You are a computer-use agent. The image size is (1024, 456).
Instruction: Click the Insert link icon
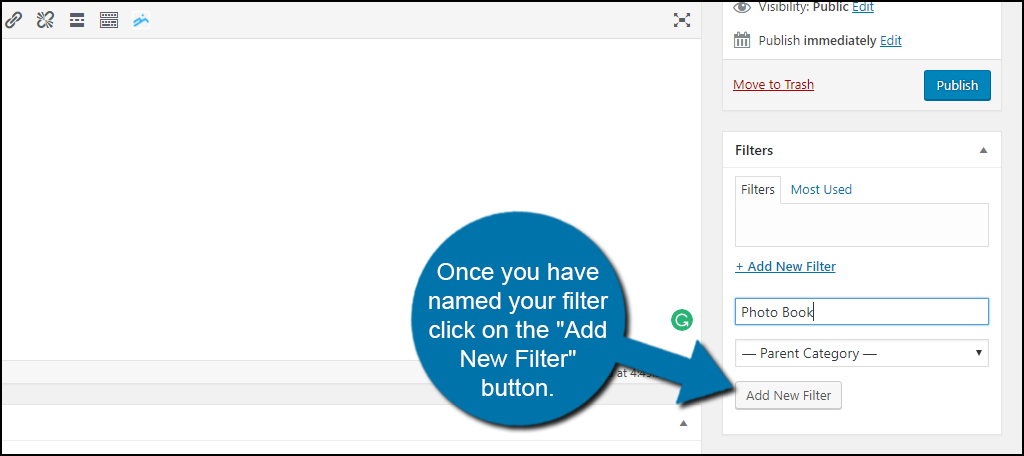[x=13, y=20]
